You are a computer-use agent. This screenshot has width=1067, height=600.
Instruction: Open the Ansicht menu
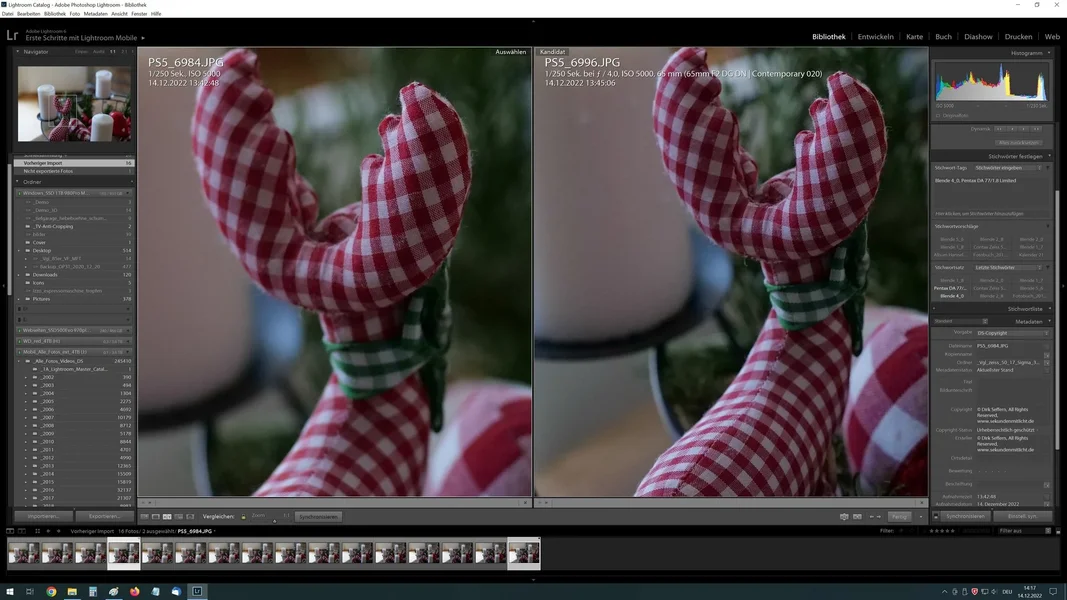point(119,14)
